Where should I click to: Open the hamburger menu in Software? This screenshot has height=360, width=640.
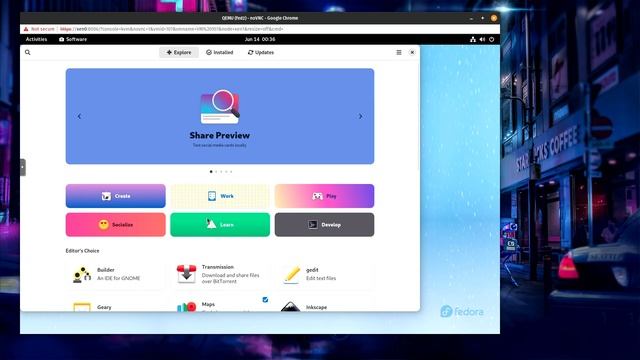tap(399, 52)
